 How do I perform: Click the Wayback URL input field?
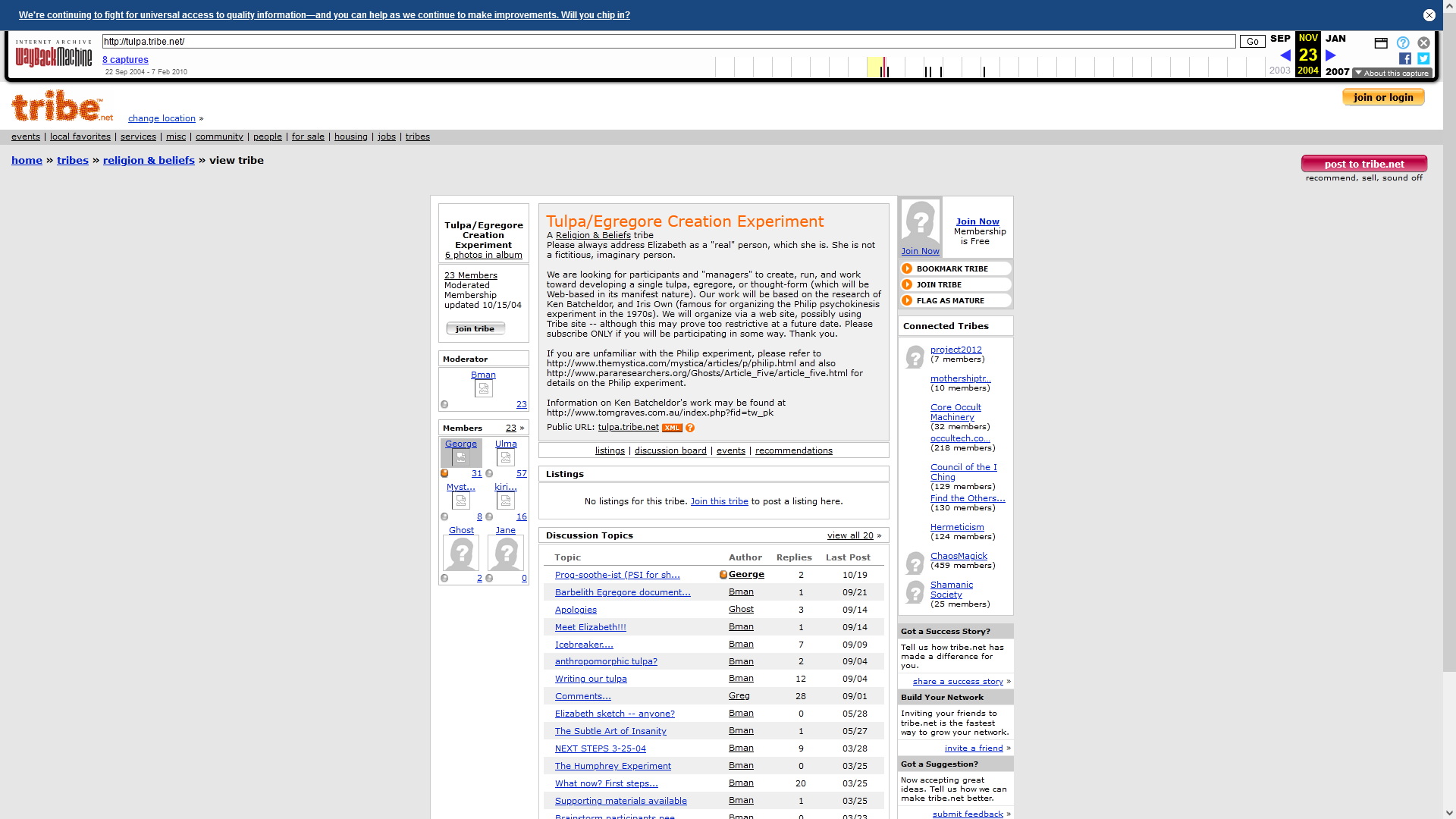667,42
